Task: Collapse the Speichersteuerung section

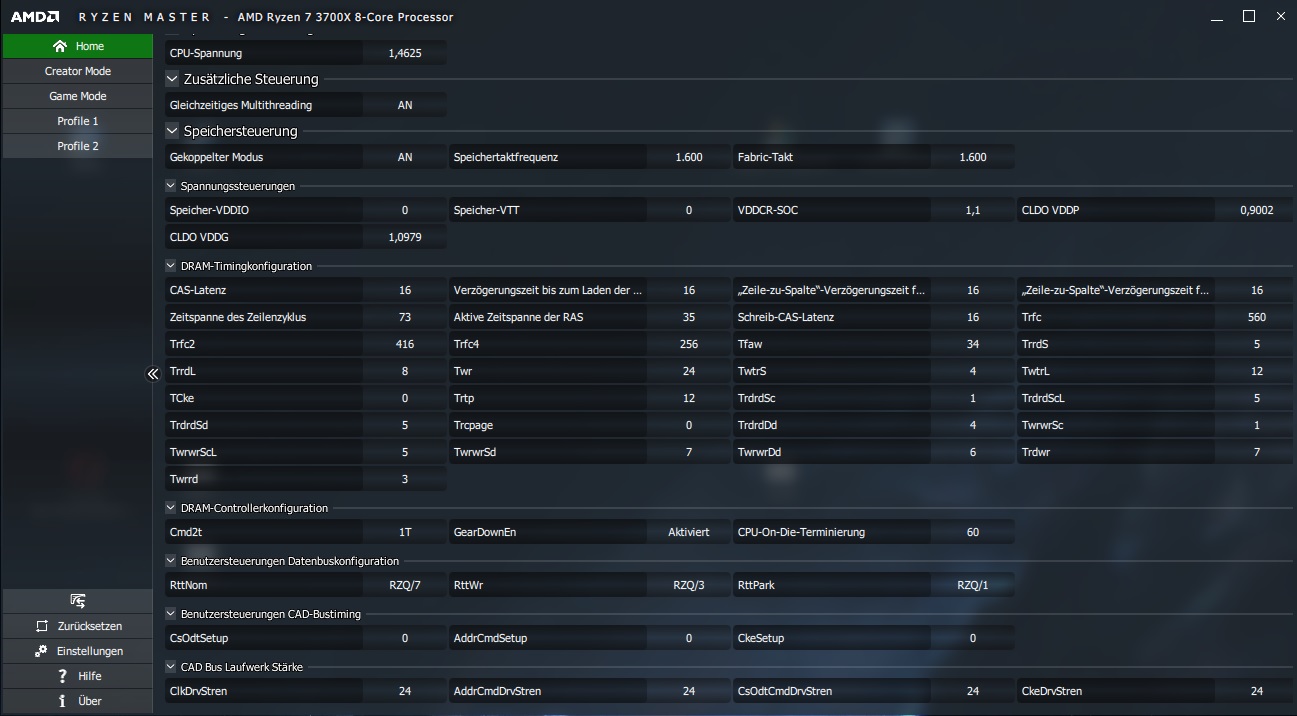Action: point(172,131)
